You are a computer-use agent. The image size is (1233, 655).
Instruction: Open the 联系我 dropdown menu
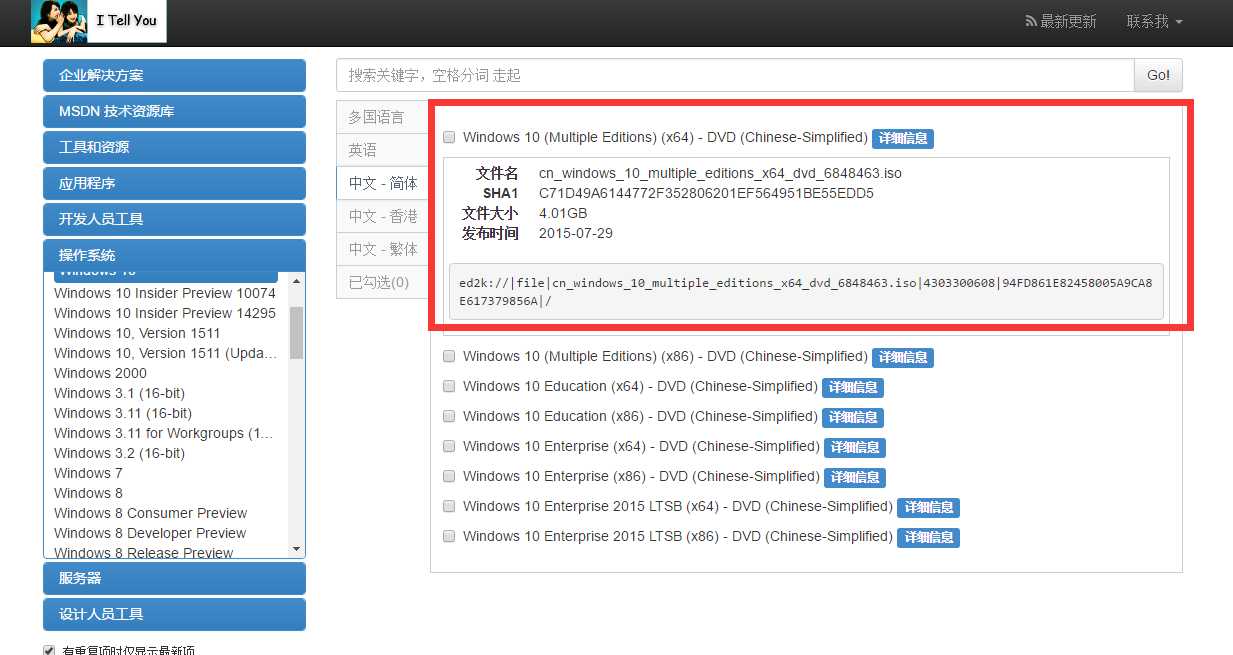click(1154, 21)
